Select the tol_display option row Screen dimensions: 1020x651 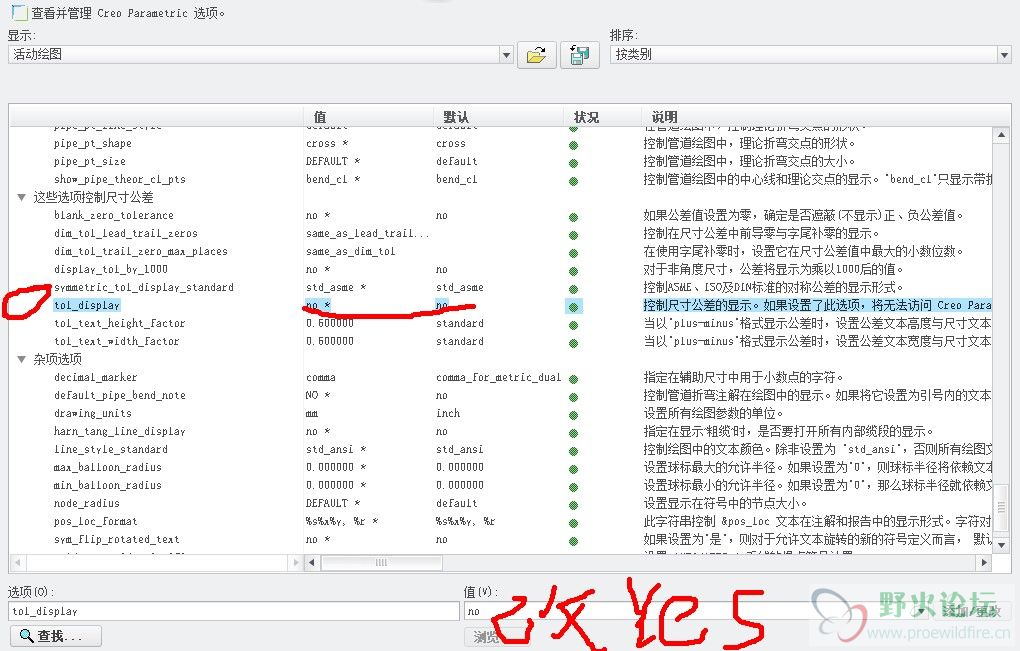(87, 305)
